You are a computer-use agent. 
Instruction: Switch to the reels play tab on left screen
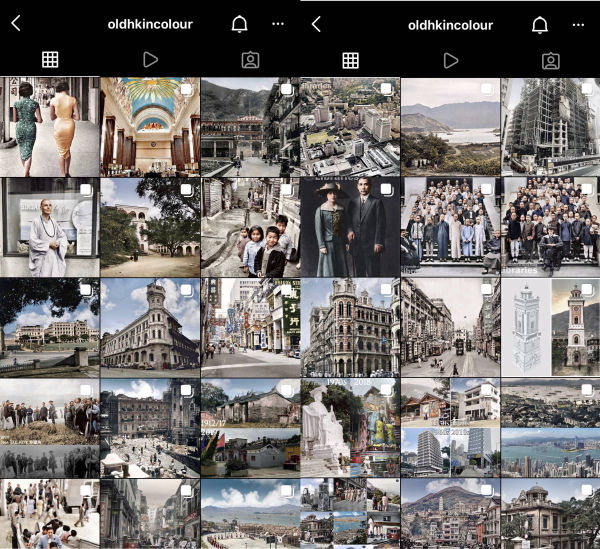tap(150, 60)
